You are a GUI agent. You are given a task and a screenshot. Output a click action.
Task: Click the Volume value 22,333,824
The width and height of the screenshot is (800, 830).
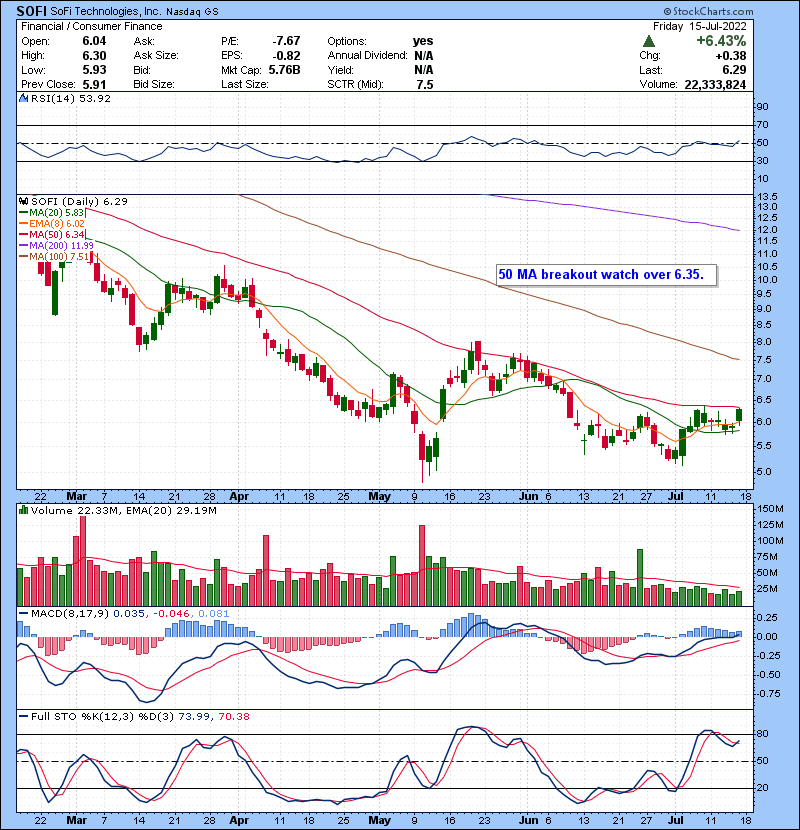715,84
